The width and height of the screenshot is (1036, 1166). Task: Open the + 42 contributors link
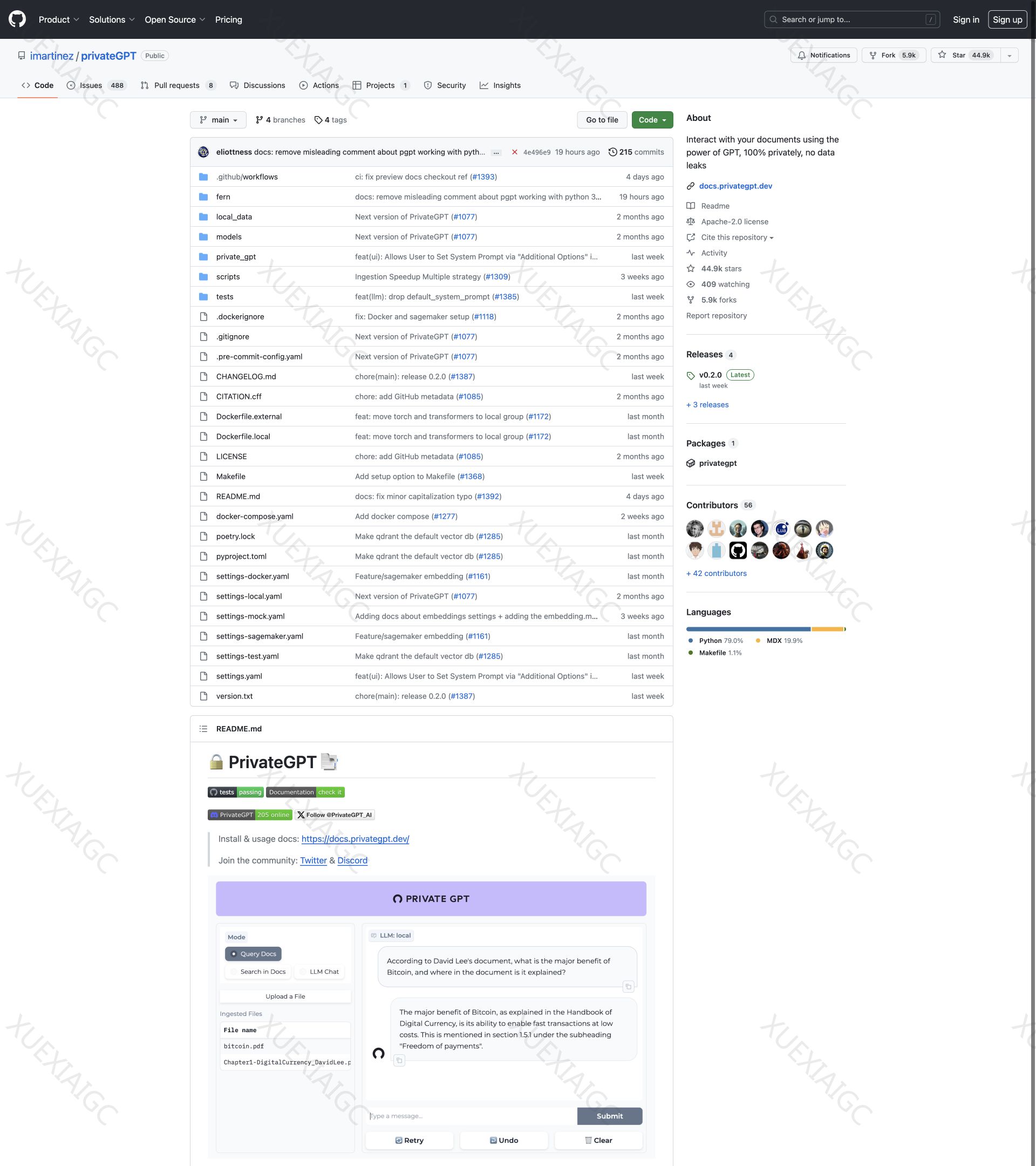point(716,573)
